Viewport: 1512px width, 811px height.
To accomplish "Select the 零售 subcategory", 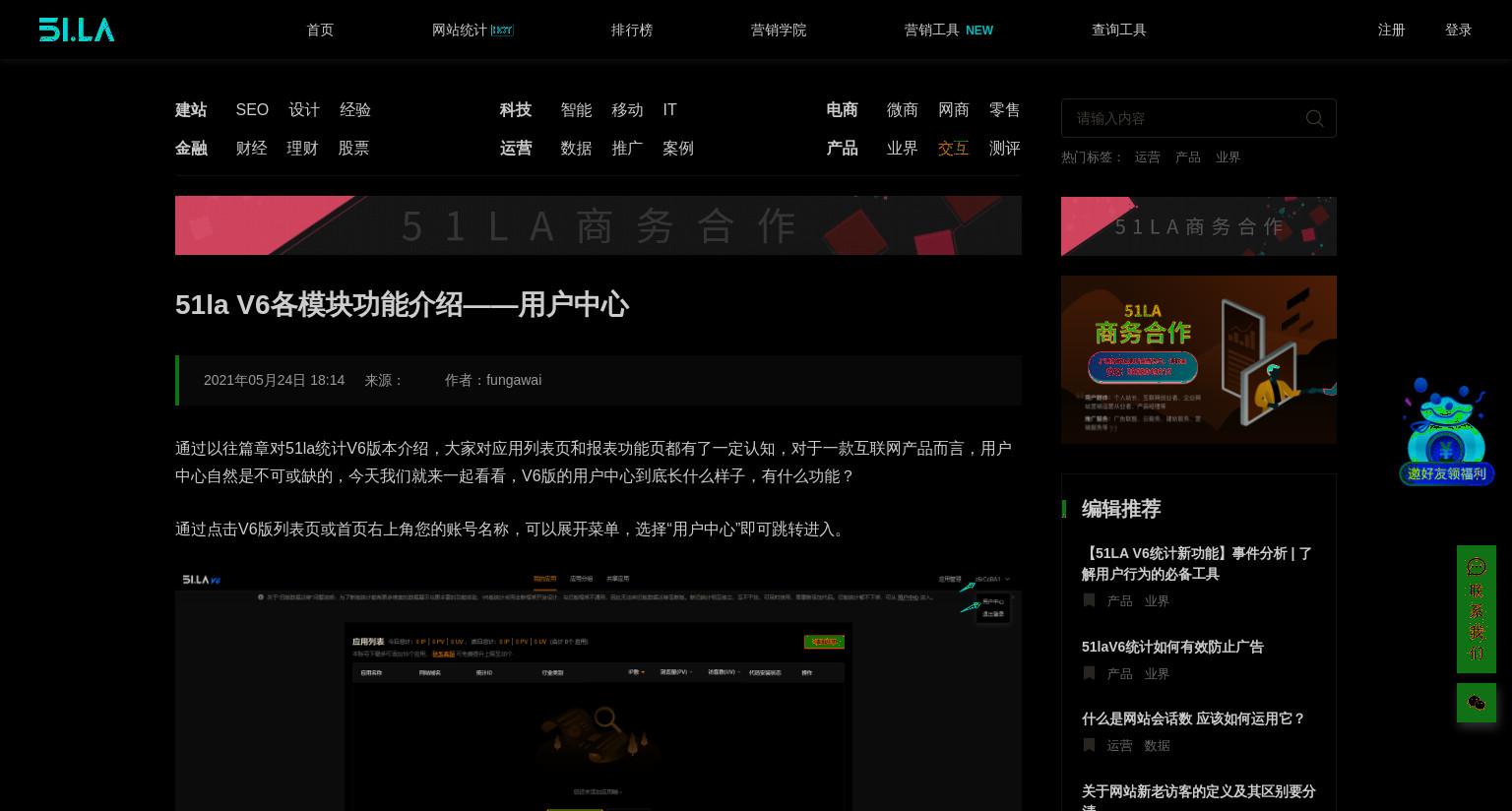I will pyautogui.click(x=1004, y=109).
